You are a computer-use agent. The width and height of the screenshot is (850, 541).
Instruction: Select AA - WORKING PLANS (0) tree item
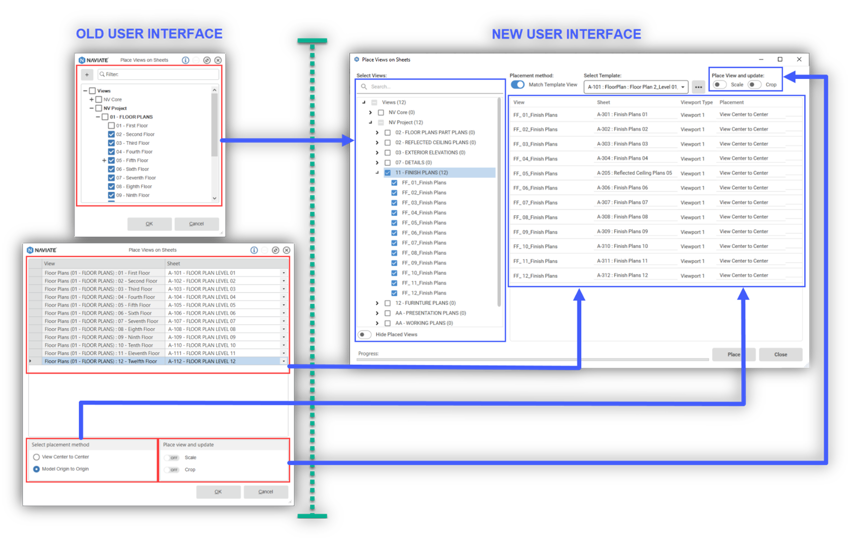[x=424, y=323]
